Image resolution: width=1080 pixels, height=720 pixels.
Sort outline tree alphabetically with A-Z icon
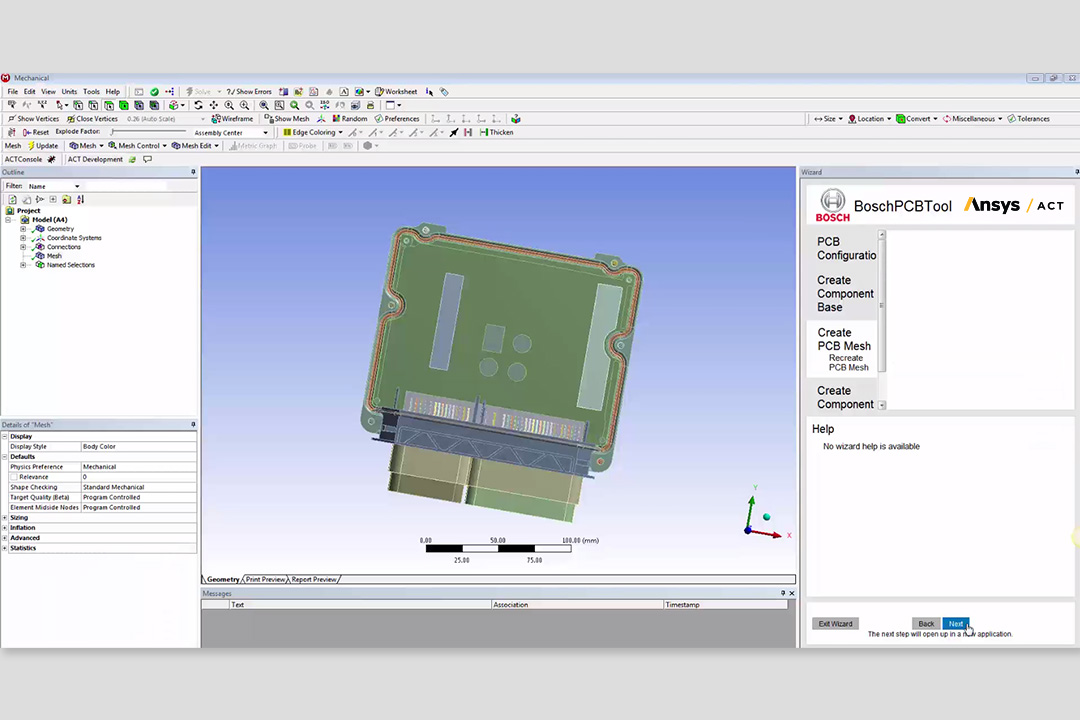click(80, 200)
